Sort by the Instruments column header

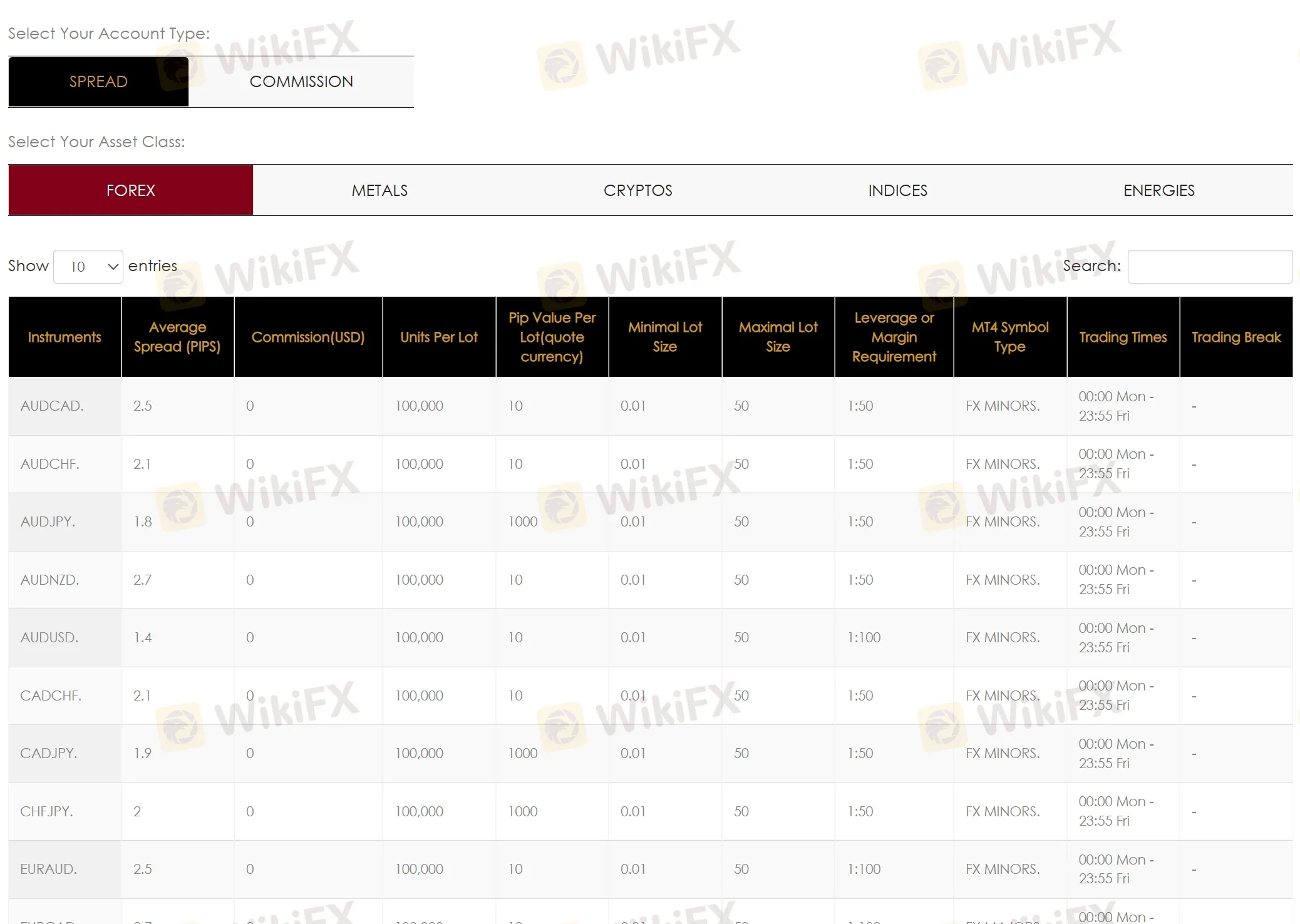(64, 337)
